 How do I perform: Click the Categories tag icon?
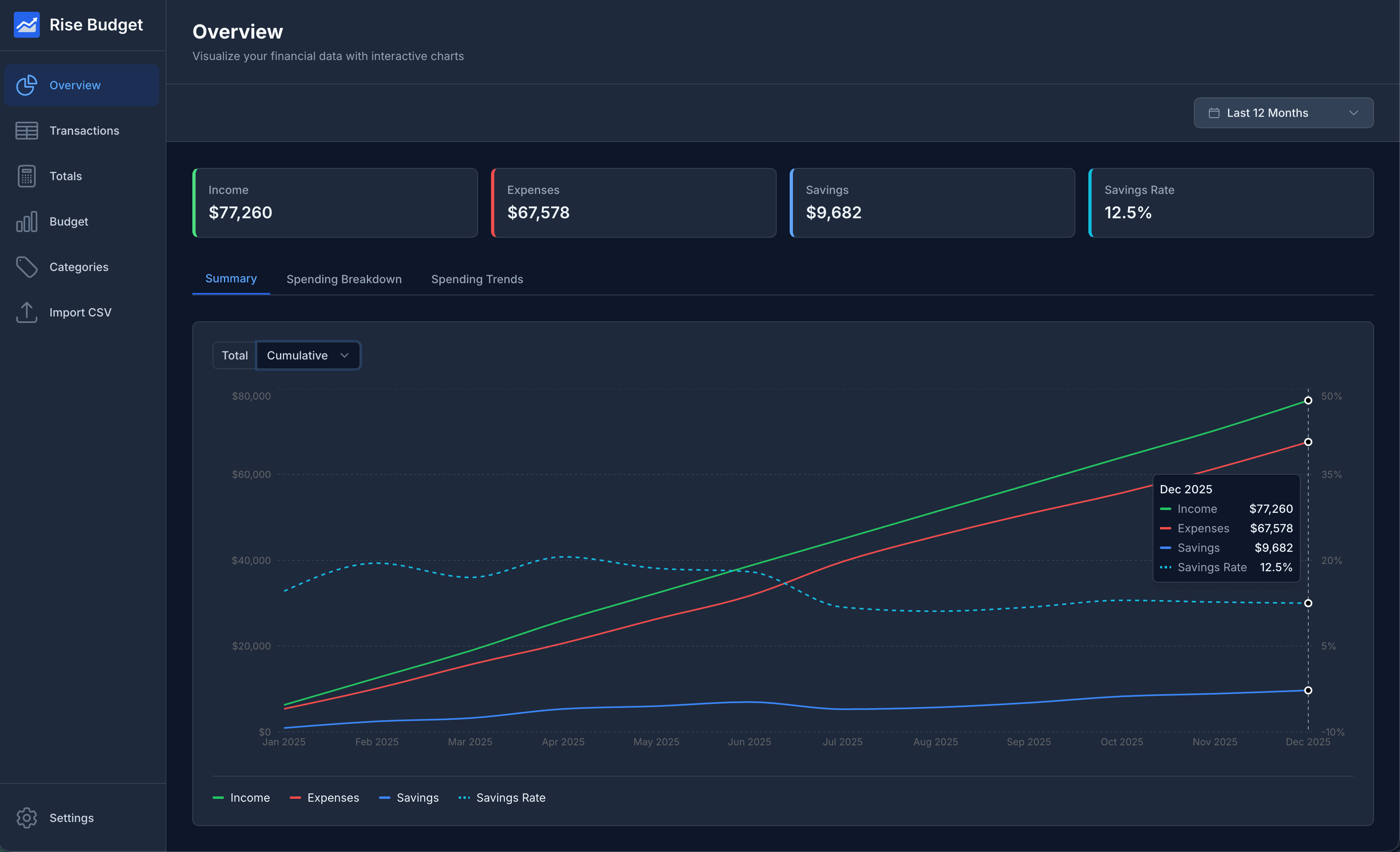coord(27,267)
